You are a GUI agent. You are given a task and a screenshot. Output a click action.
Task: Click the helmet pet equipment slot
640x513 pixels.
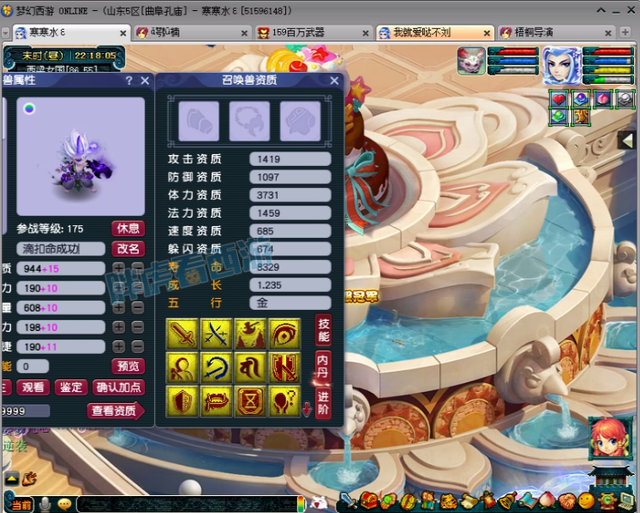pyautogui.click(x=300, y=121)
